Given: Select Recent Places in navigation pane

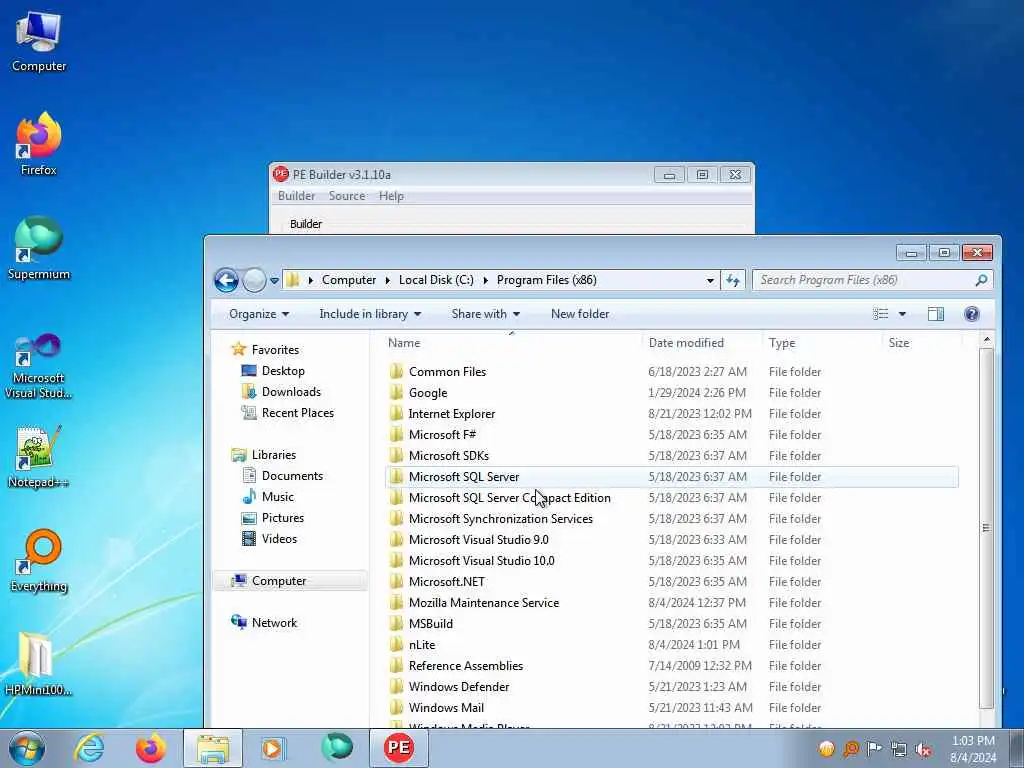Looking at the screenshot, I should click(x=298, y=413).
